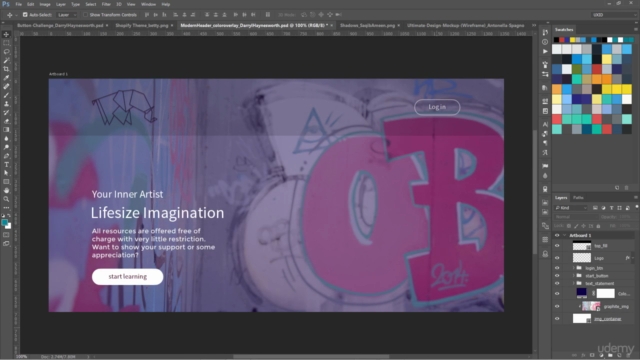Select the Move tool in toolbox
The image size is (640, 360).
point(6,34)
